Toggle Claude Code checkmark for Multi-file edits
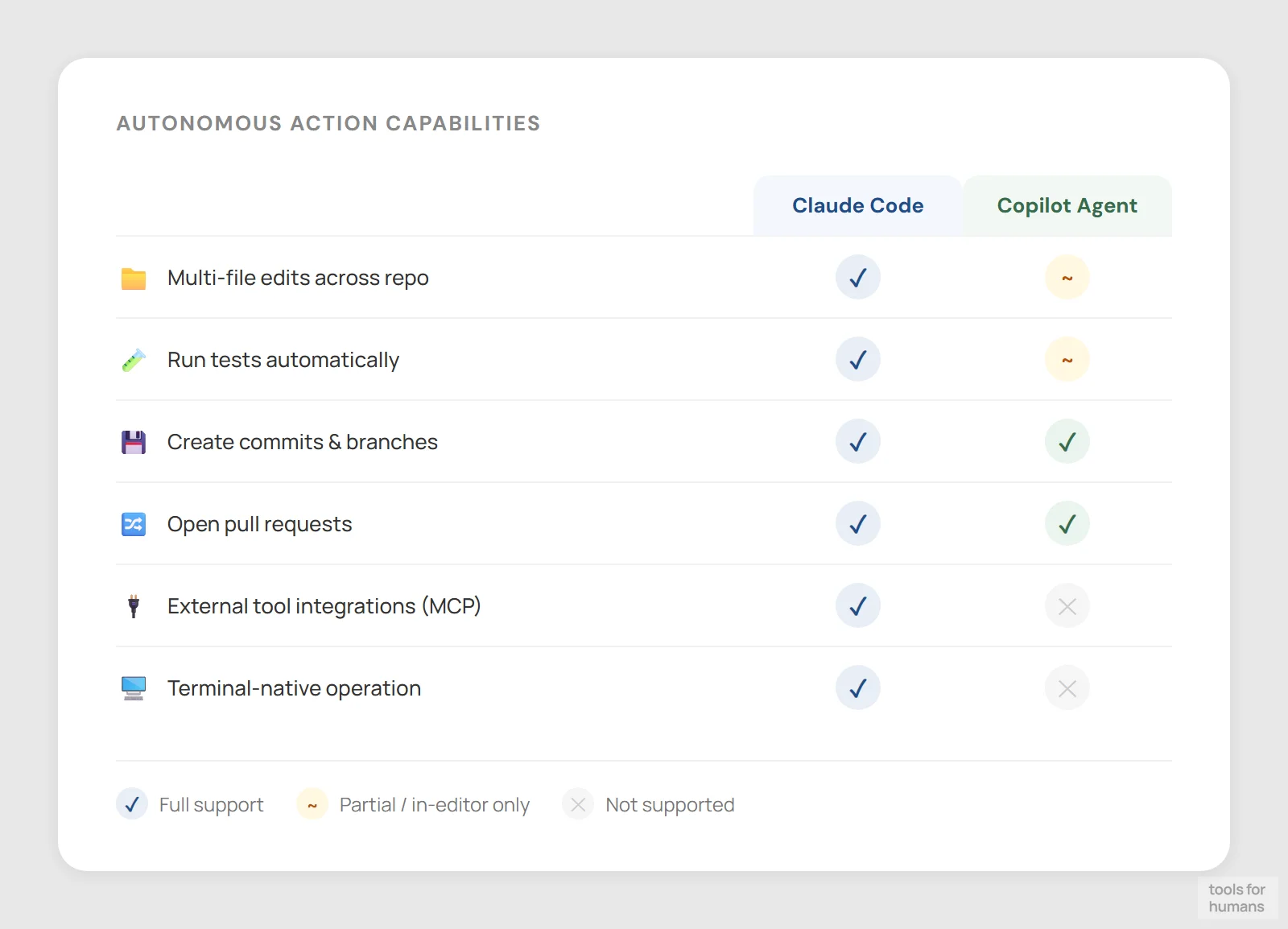The image size is (1288, 929). coord(857,278)
